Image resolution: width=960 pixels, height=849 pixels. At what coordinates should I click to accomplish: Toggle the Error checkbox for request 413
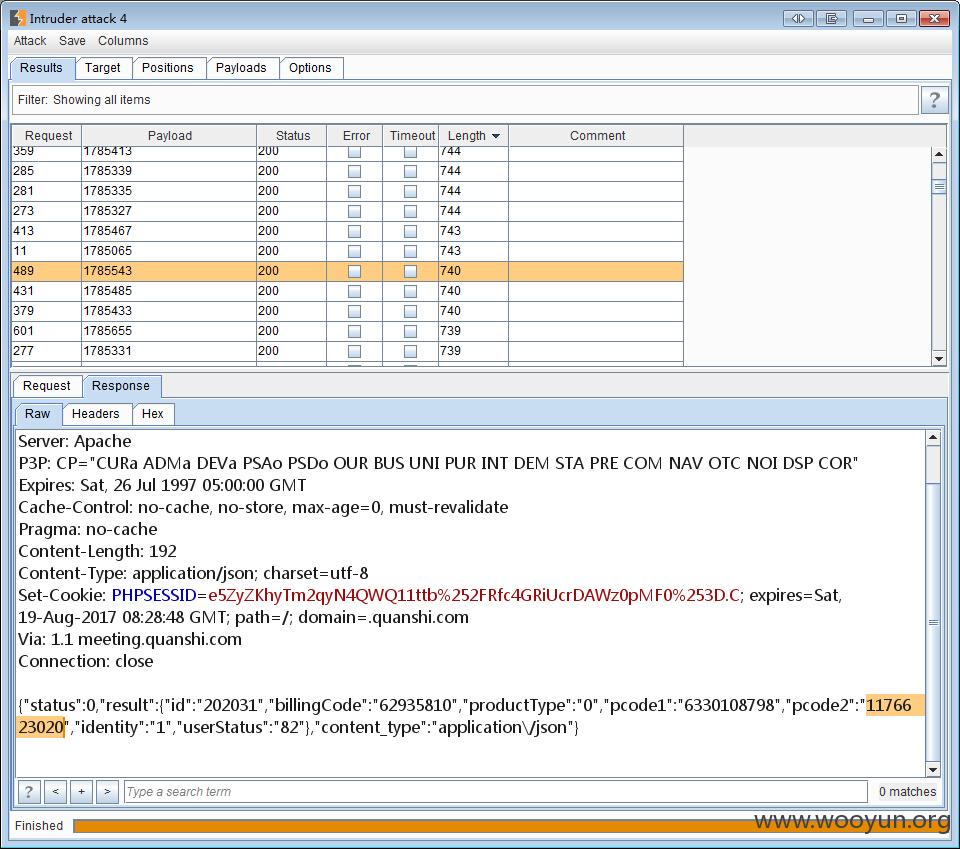tap(354, 231)
